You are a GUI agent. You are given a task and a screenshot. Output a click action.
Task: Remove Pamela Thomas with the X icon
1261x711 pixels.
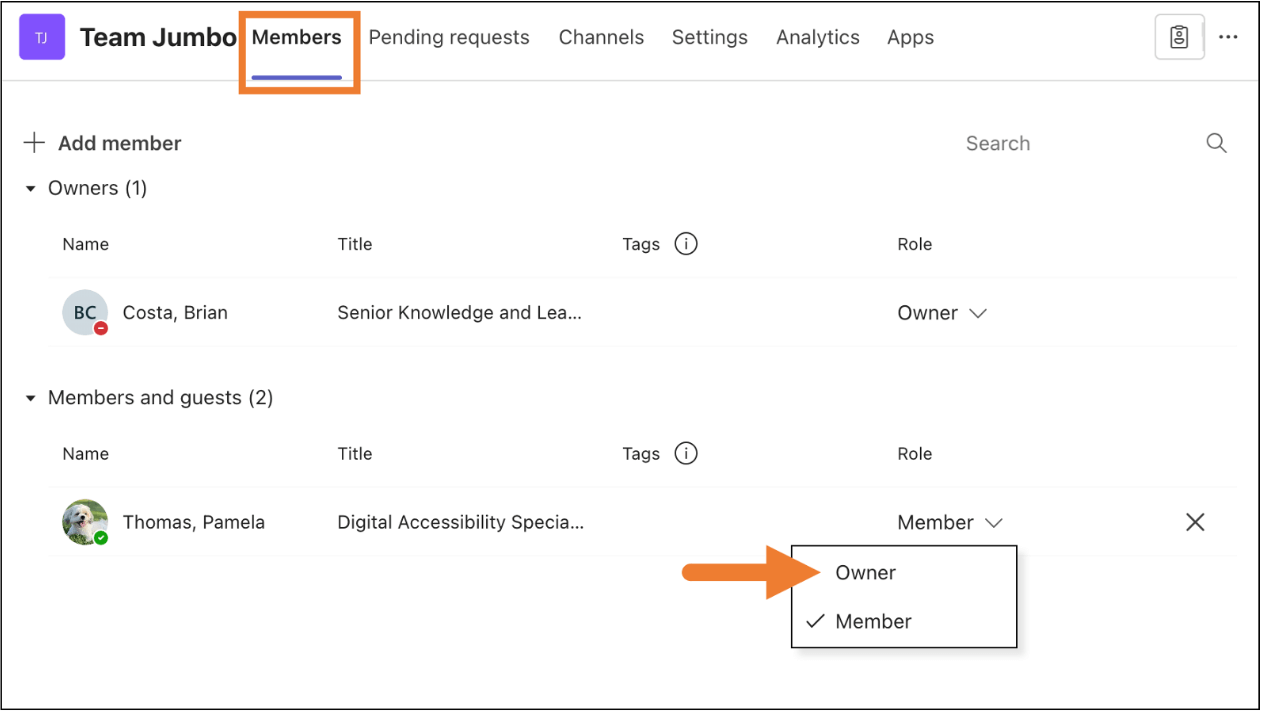pyautogui.click(x=1194, y=522)
